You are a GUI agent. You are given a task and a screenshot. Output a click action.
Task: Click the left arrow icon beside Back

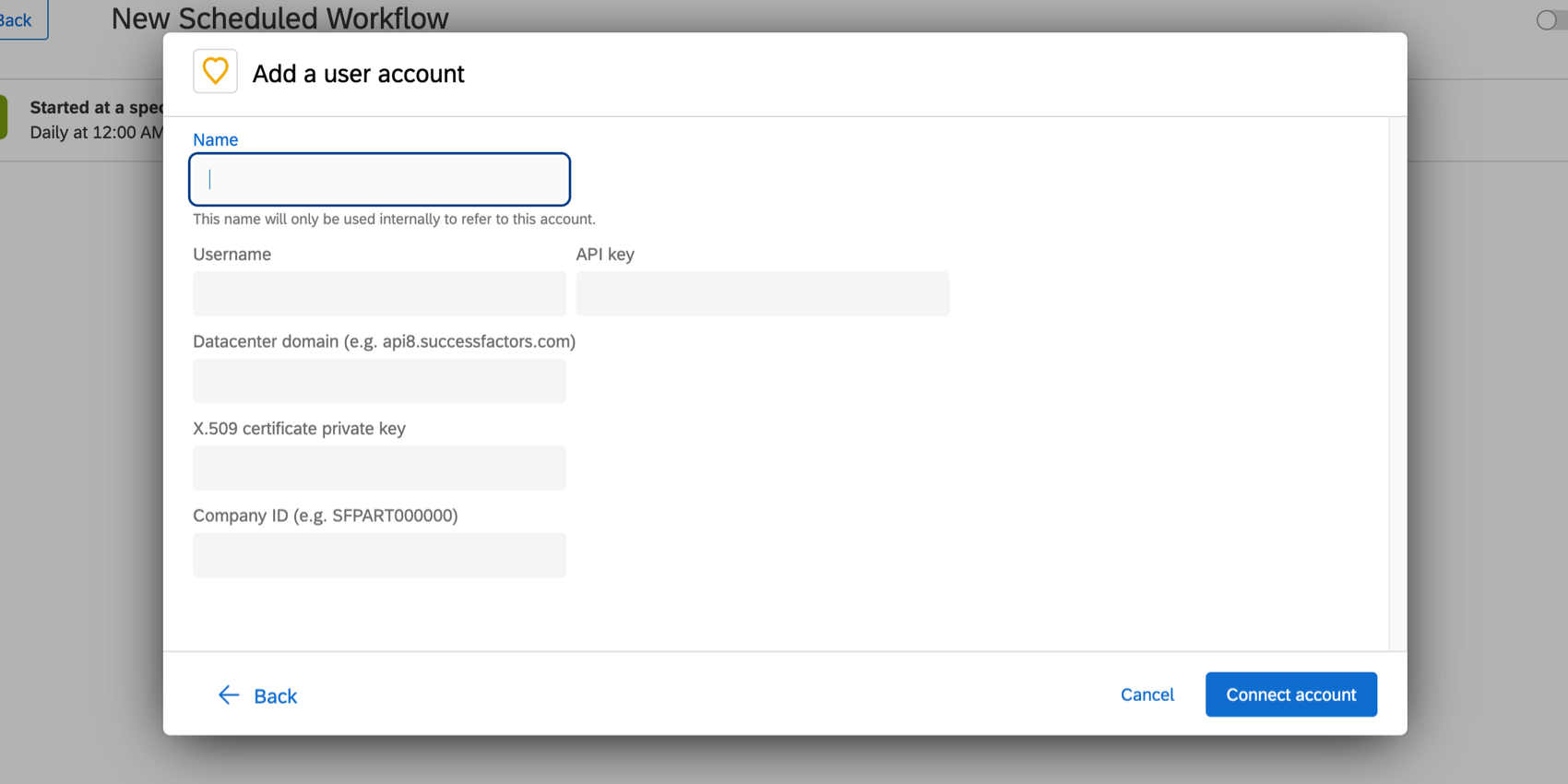pos(228,695)
